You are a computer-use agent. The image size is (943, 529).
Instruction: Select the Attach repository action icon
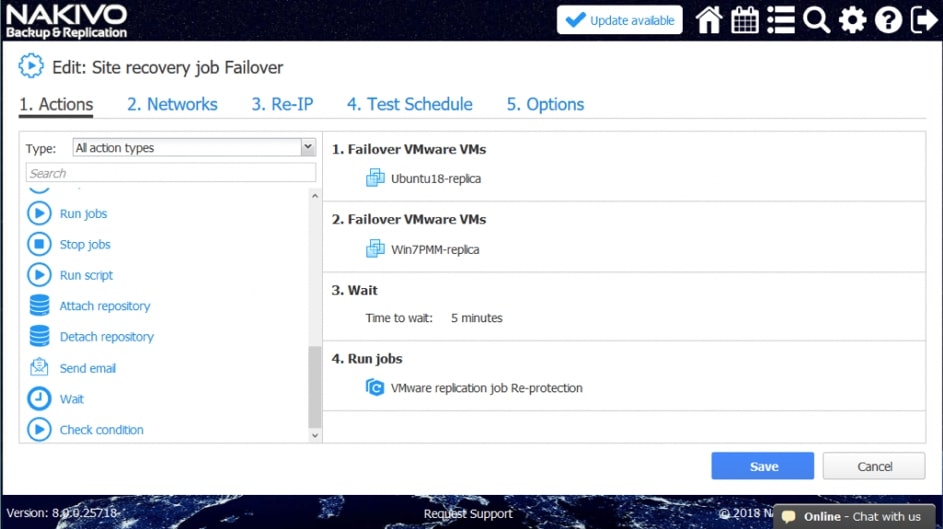[39, 306]
